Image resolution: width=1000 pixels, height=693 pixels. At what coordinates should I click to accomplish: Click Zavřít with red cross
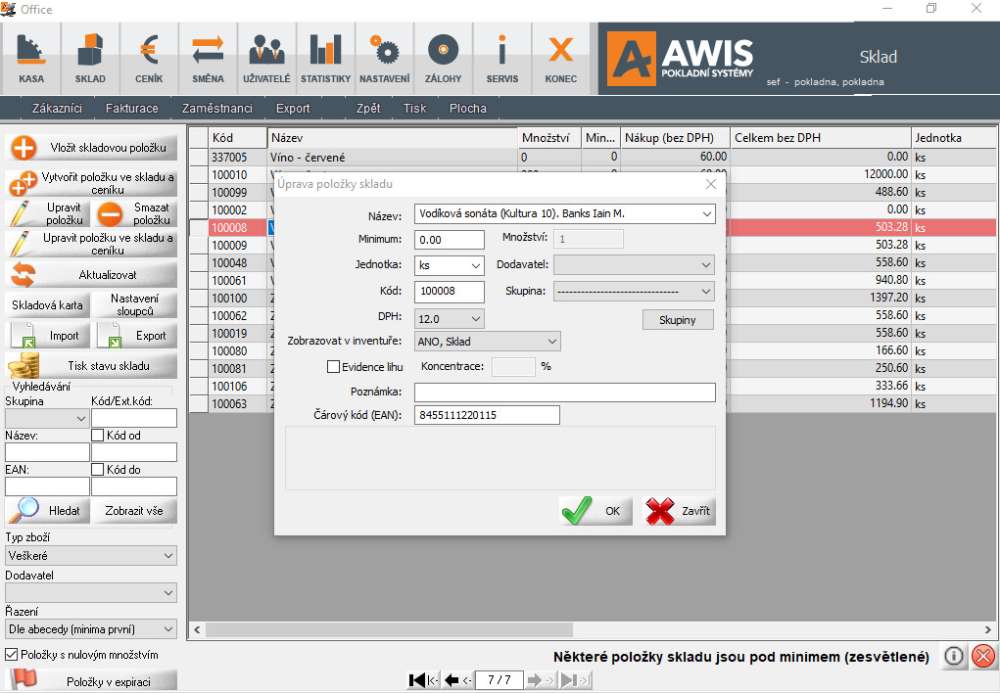tap(679, 511)
